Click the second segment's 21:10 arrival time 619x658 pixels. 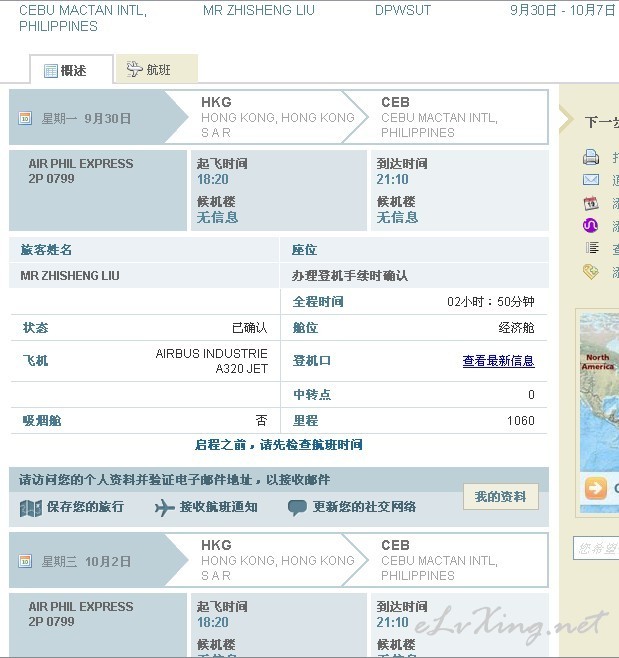[392, 622]
